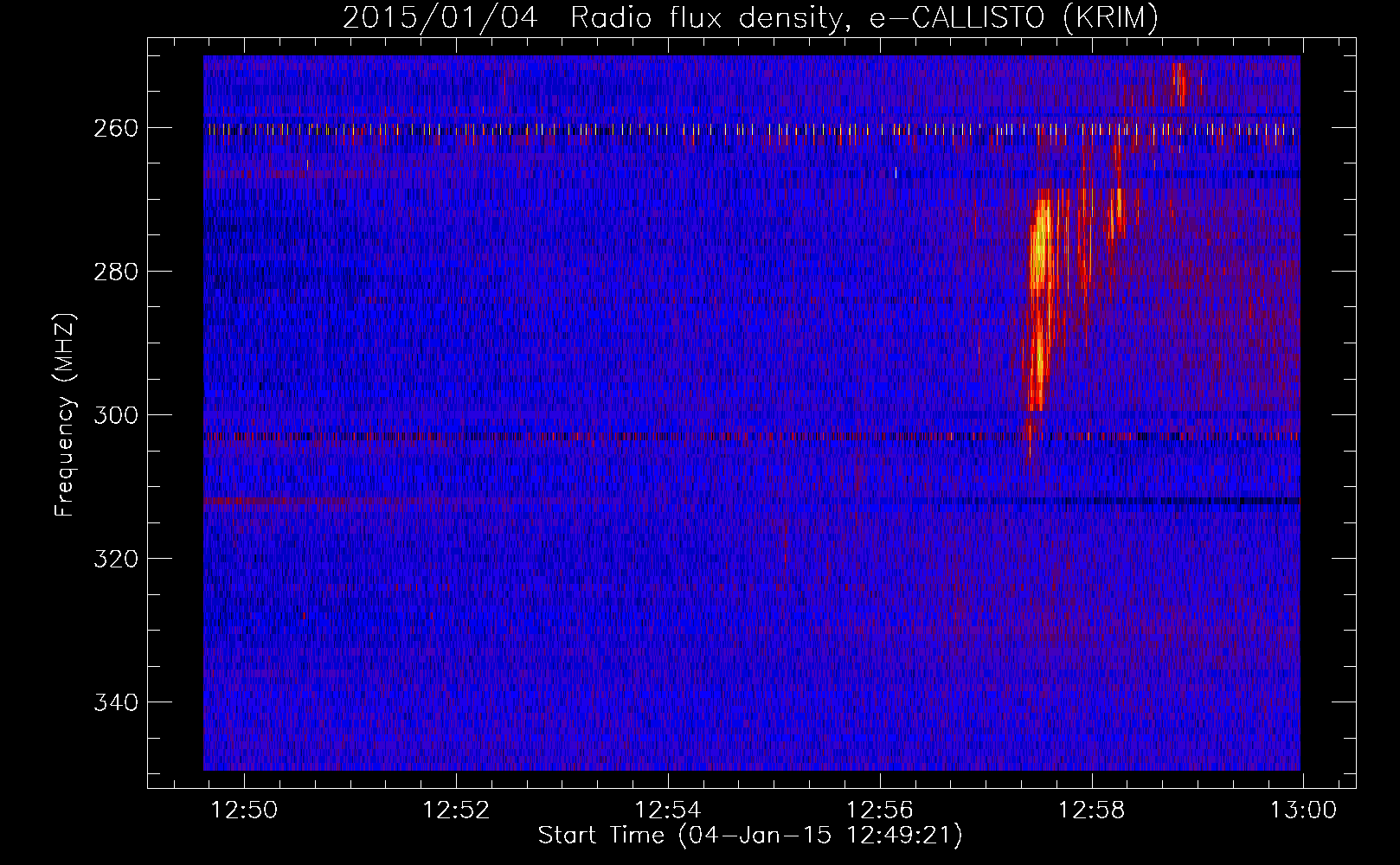This screenshot has width=1400, height=865.
Task: Click the plot title 'Radio flux density, e-CALLISTO (KRIM)'
Action: pyautogui.click(x=864, y=18)
